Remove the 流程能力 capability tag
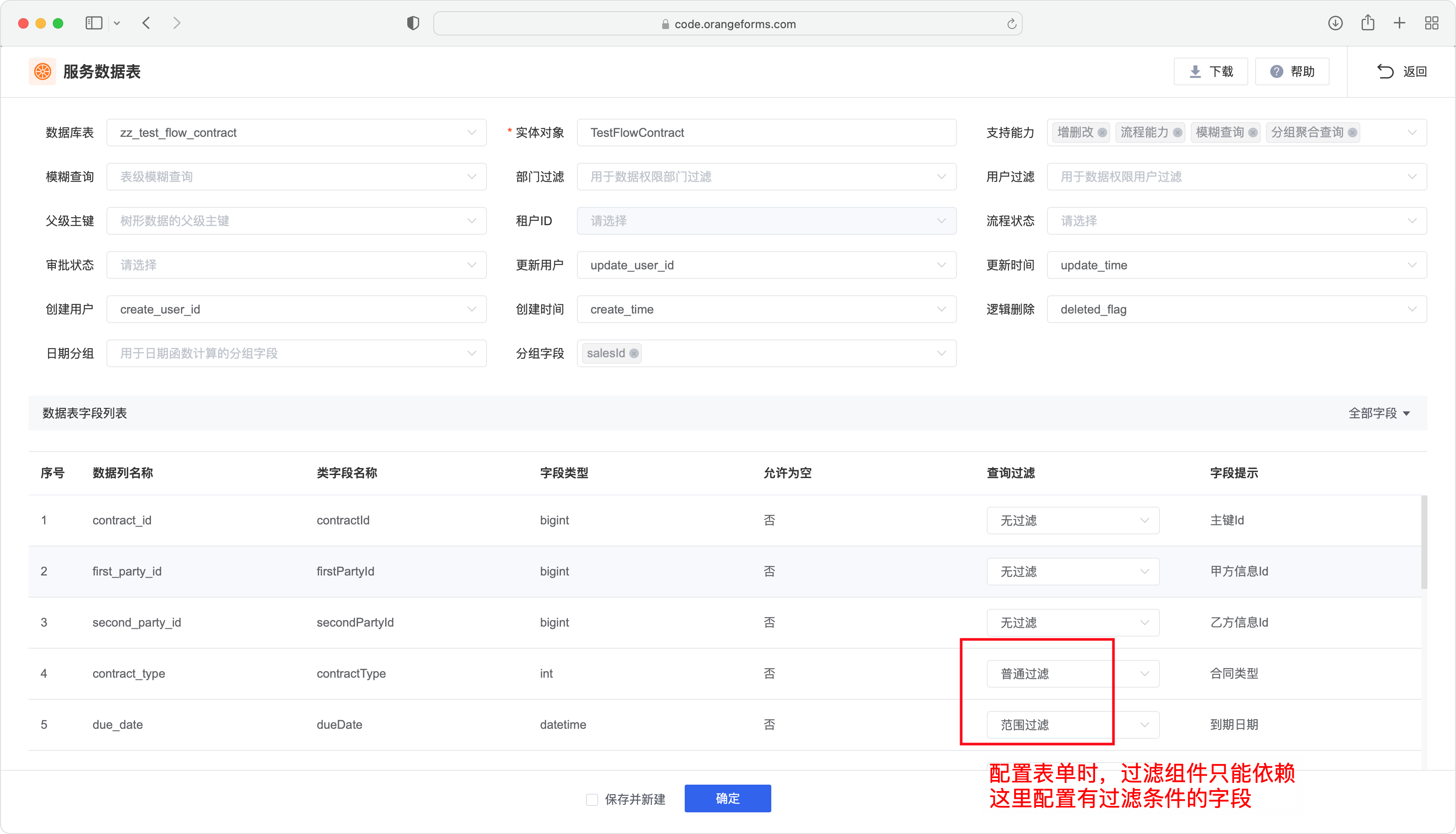 click(x=1177, y=133)
